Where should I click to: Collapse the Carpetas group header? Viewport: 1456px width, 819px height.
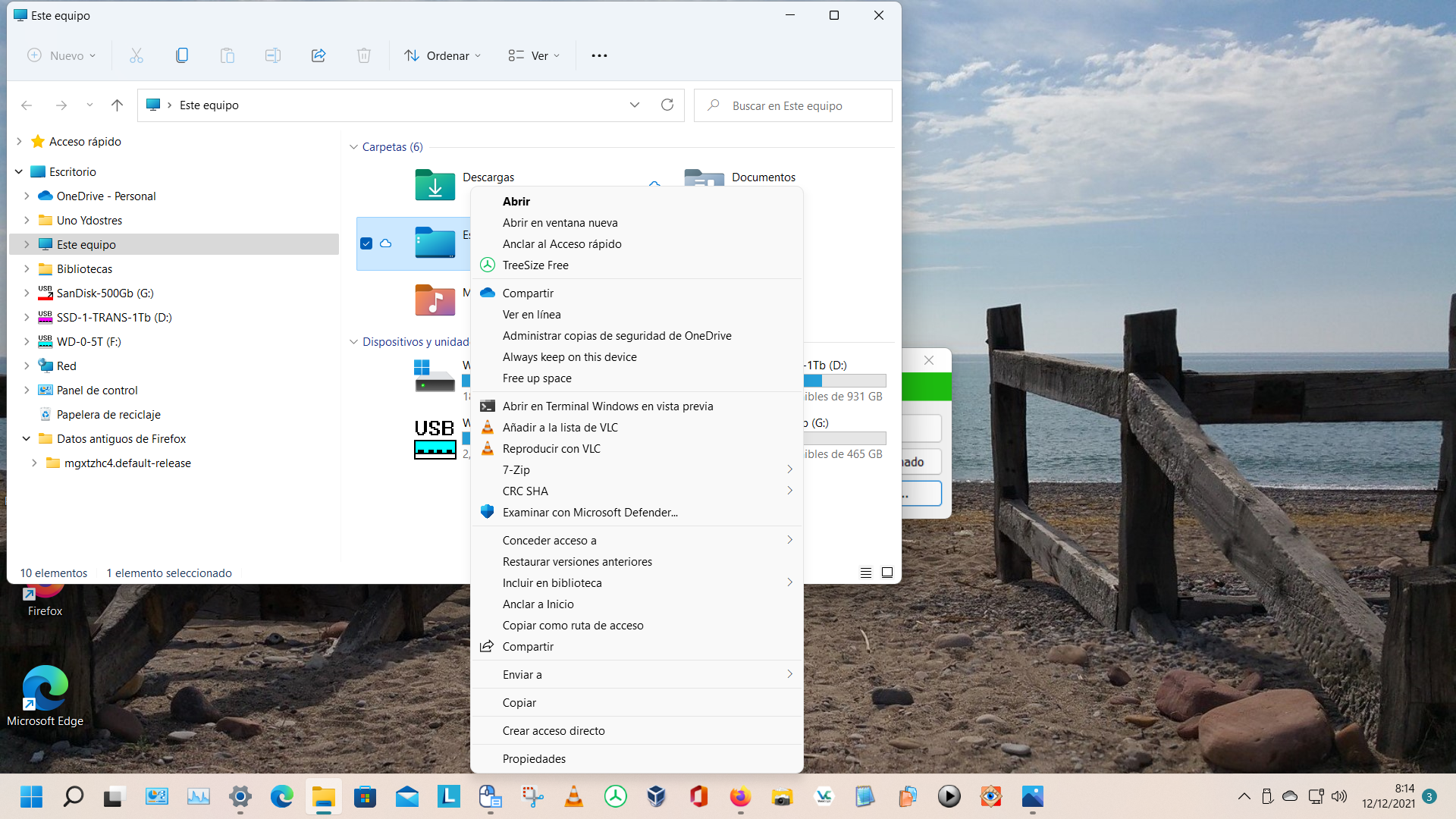pyautogui.click(x=353, y=147)
